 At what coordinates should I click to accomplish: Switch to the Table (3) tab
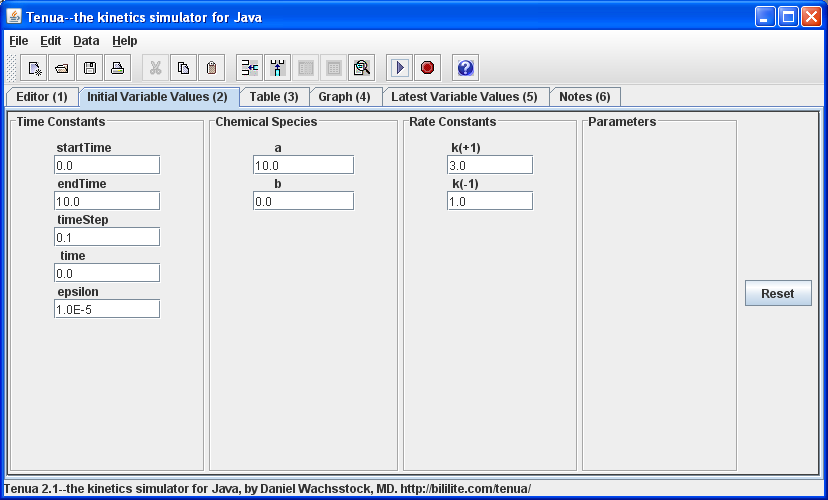[274, 97]
